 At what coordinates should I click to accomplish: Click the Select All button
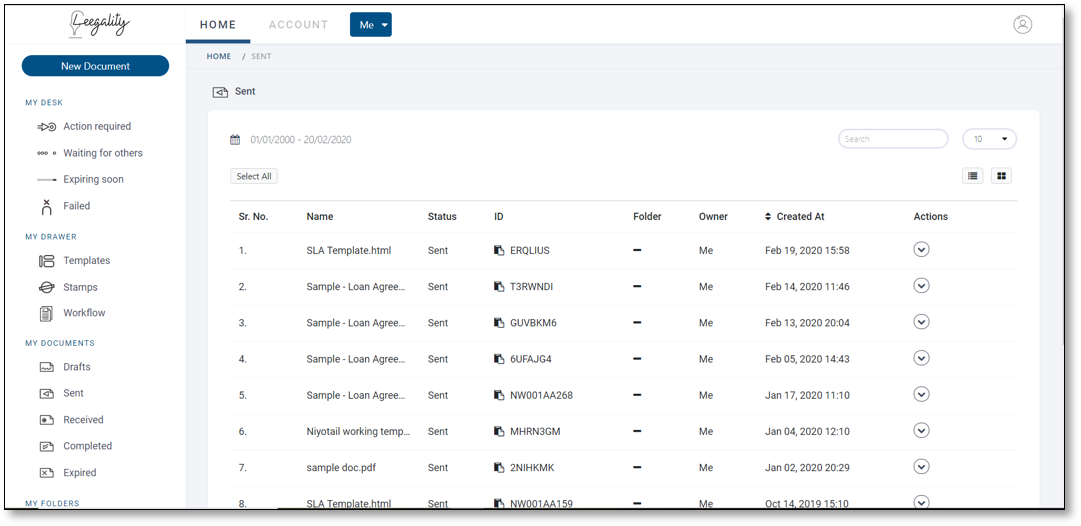point(254,176)
